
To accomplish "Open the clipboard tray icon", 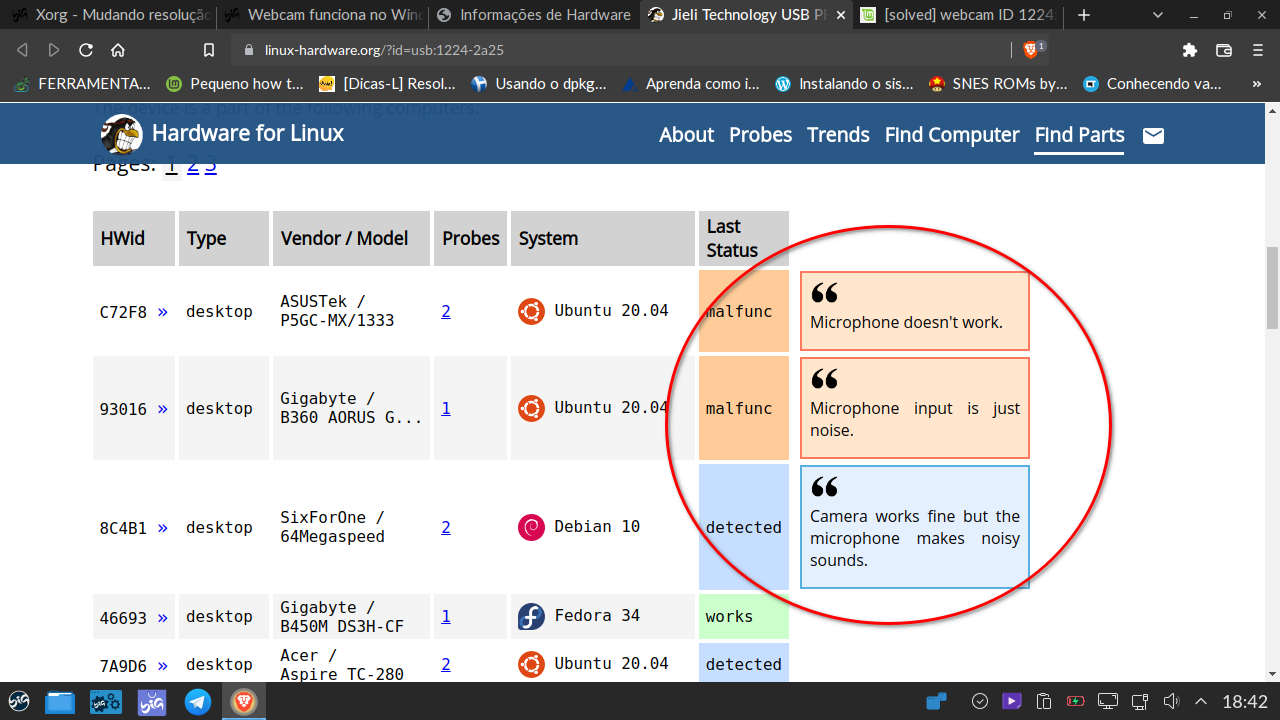I will [1044, 701].
